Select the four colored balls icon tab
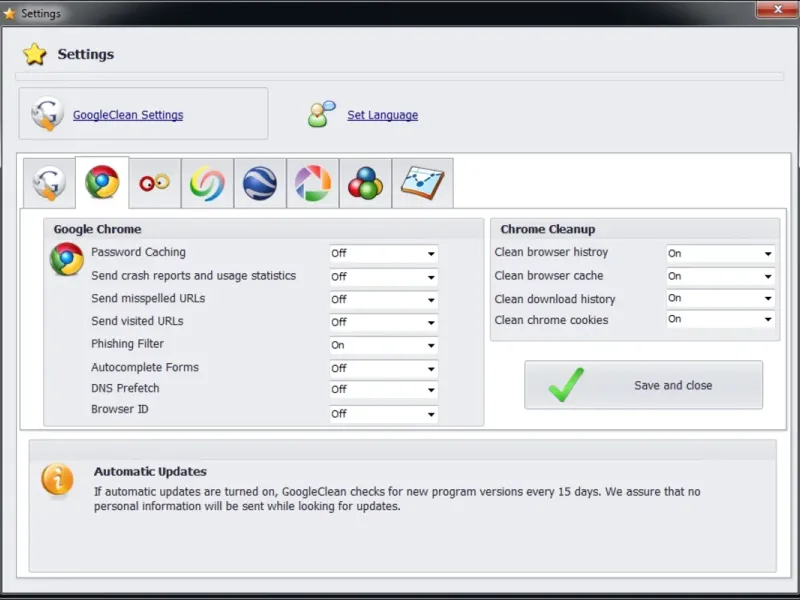 [x=365, y=183]
